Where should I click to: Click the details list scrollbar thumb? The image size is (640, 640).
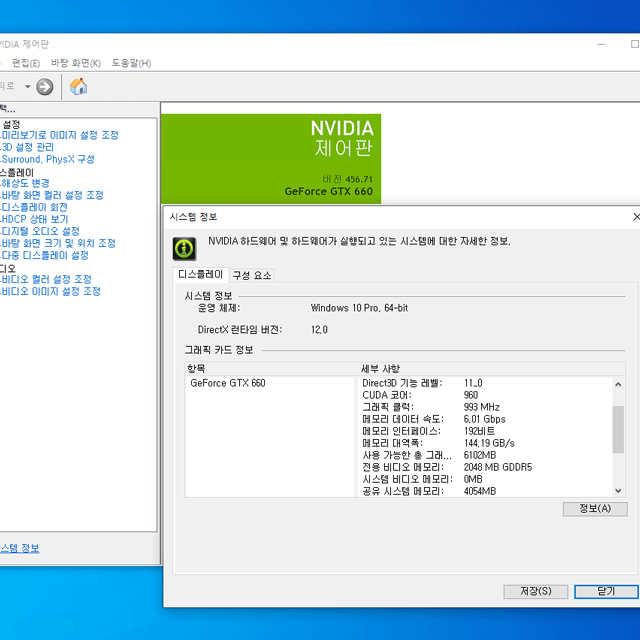tap(618, 429)
